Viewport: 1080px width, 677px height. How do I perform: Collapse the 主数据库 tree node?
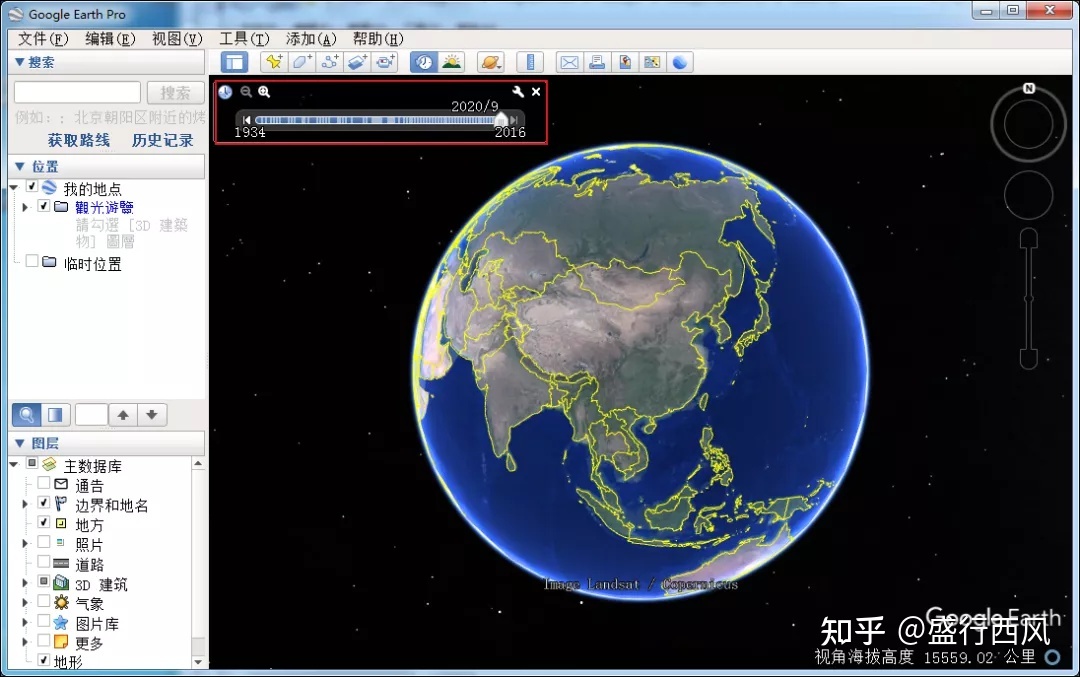[14, 464]
